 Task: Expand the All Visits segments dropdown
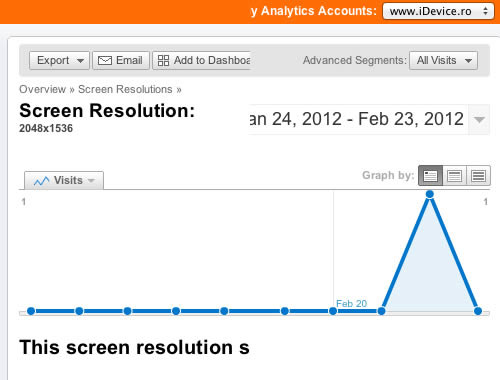(x=443, y=60)
